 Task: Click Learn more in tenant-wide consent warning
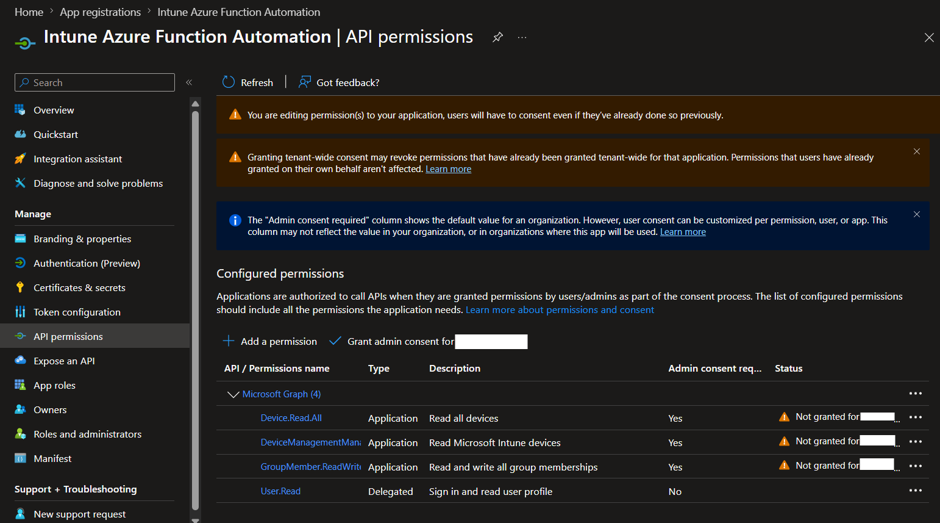click(448, 169)
